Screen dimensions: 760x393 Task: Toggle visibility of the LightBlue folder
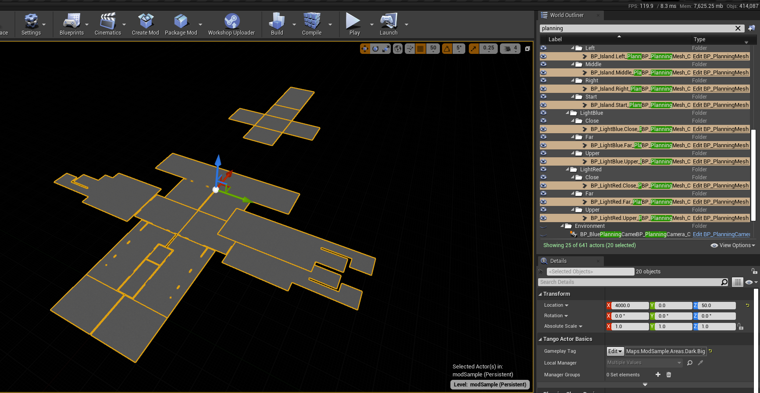coord(543,112)
